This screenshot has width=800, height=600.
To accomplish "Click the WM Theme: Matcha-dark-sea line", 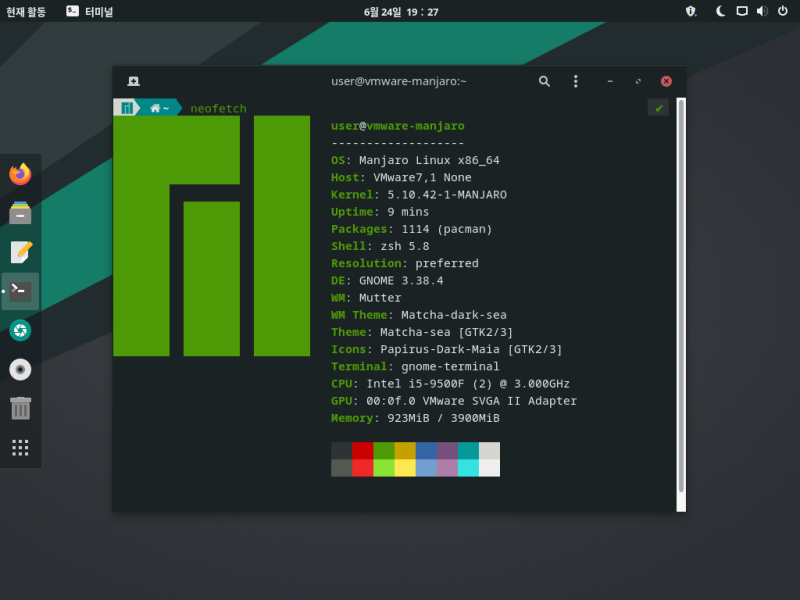I will click(419, 315).
